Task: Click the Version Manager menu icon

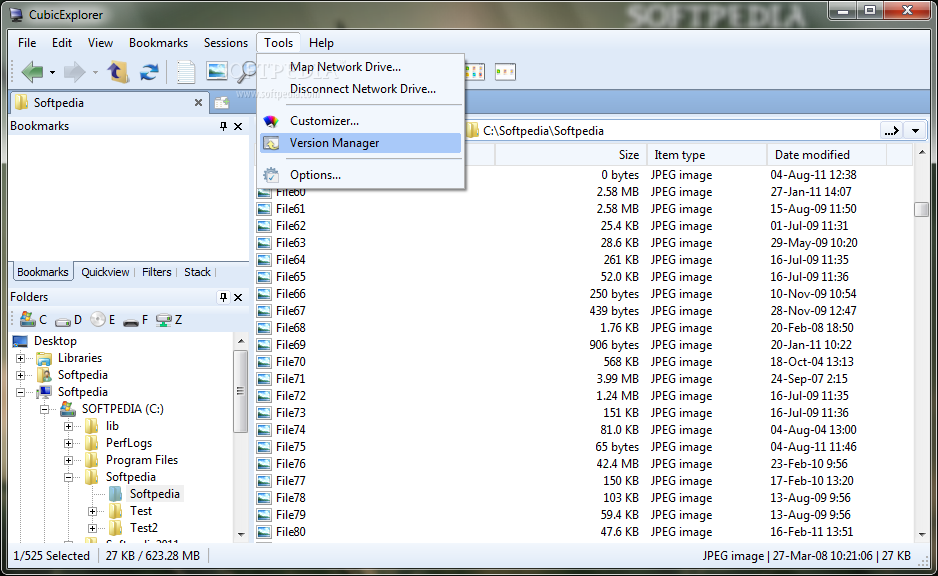Action: (271, 144)
